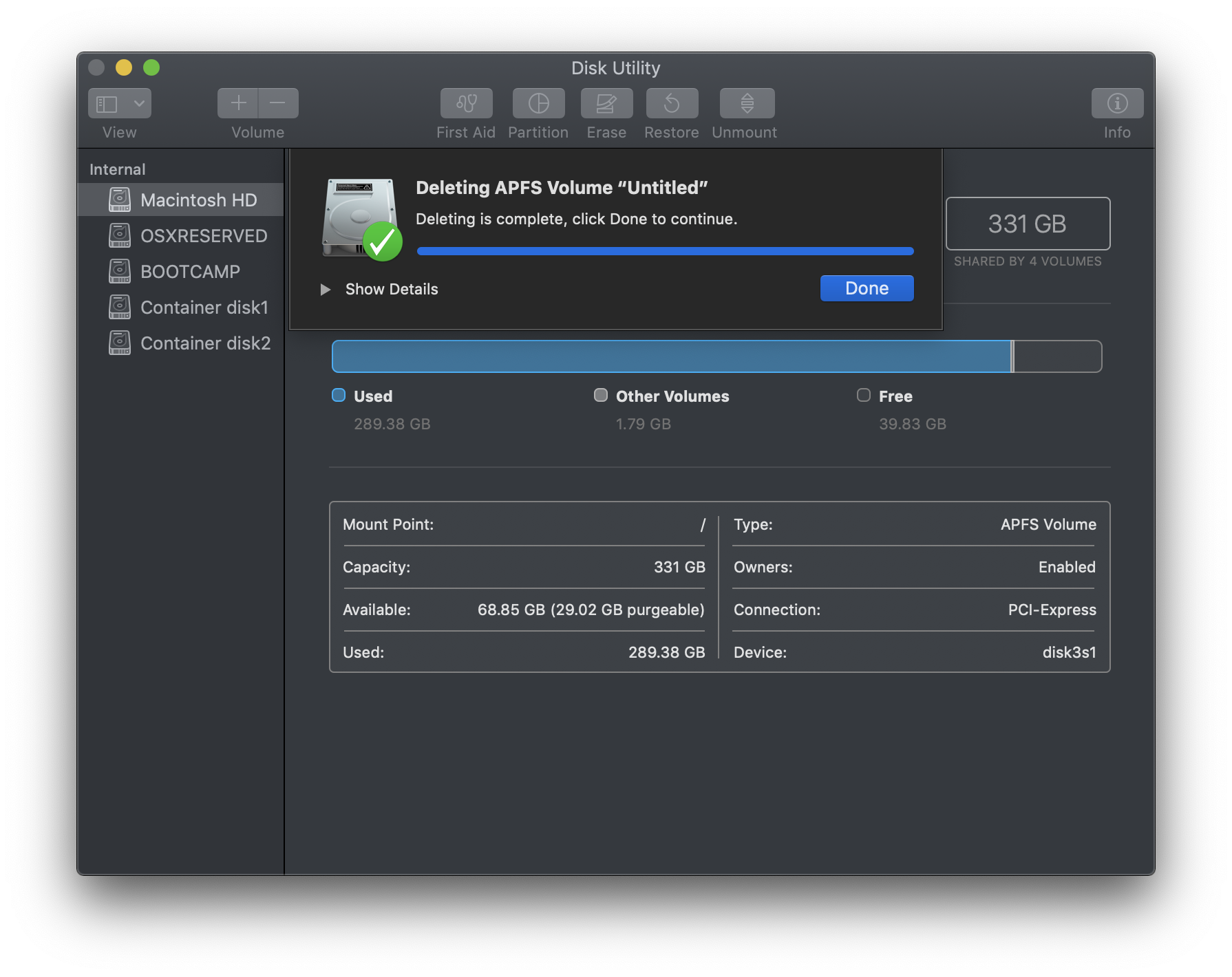The image size is (1232, 977).
Task: Add a volume with the plus button
Action: 238,103
